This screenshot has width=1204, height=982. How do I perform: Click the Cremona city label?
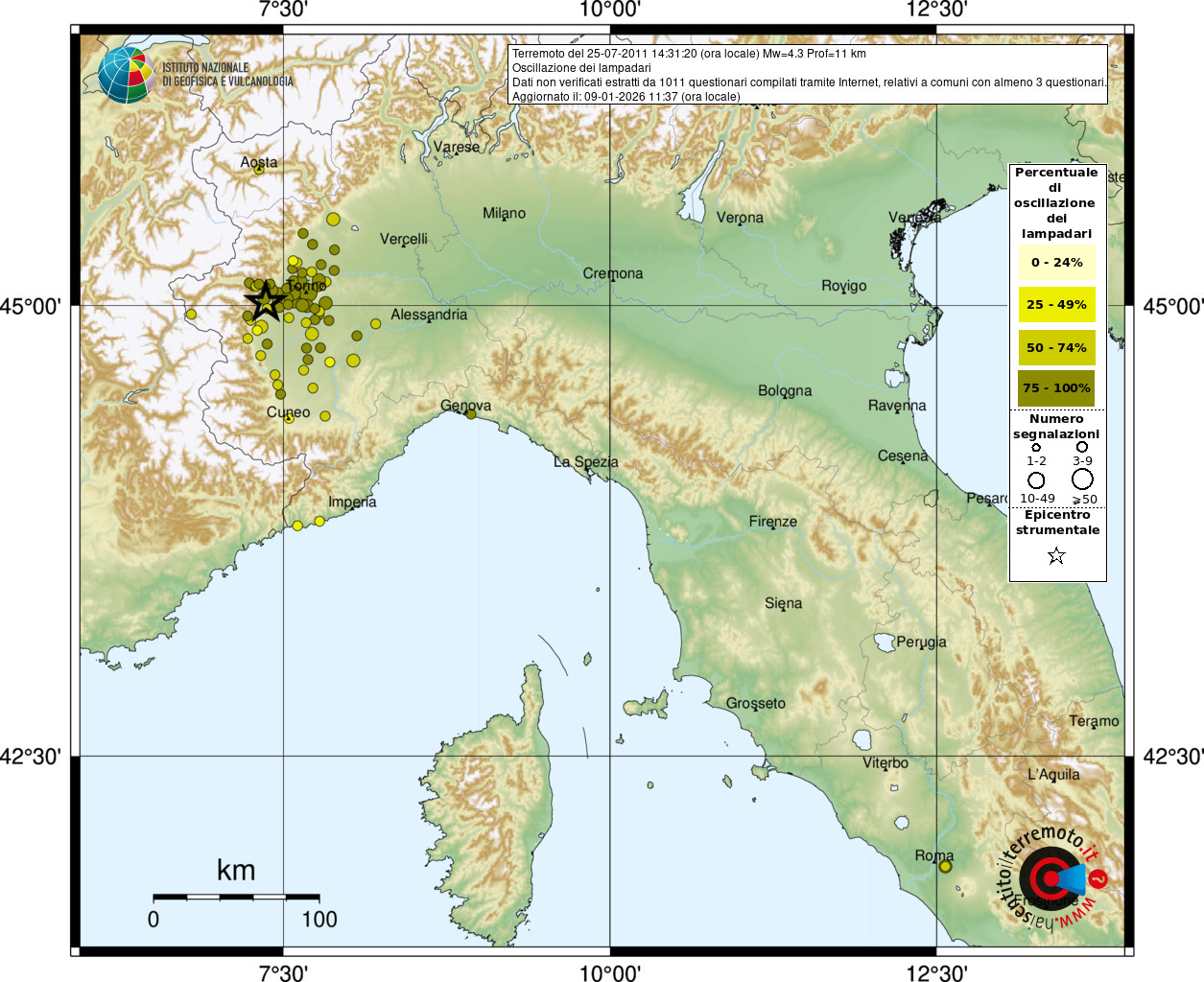tap(612, 273)
